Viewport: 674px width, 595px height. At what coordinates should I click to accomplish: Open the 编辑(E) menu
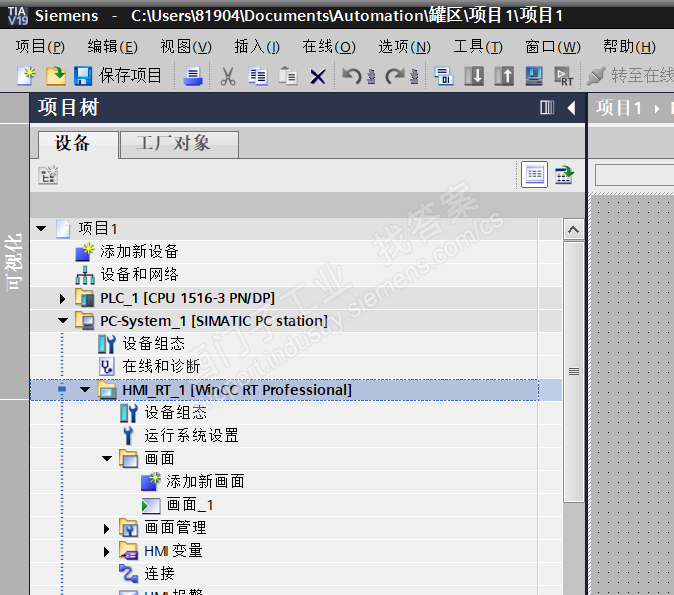point(113,46)
